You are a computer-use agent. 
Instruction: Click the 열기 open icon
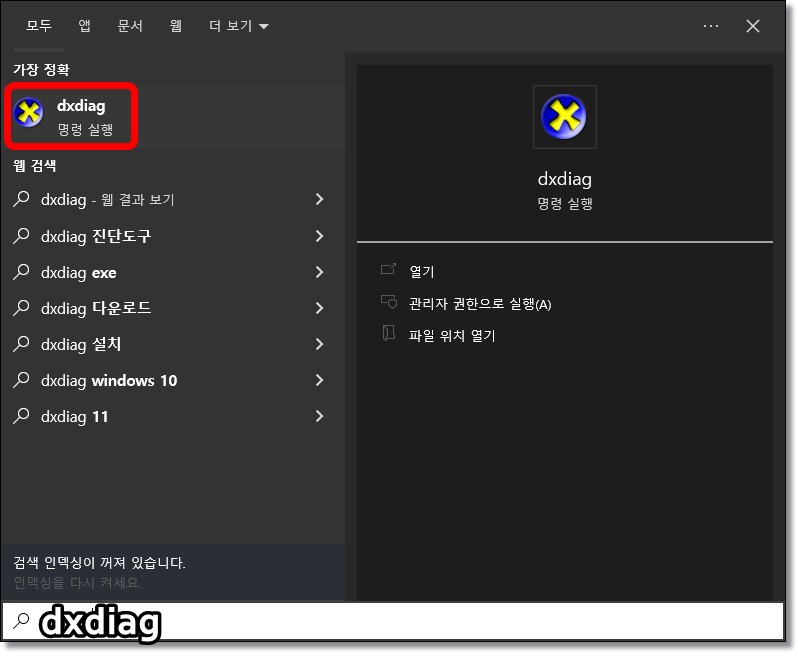(x=388, y=269)
